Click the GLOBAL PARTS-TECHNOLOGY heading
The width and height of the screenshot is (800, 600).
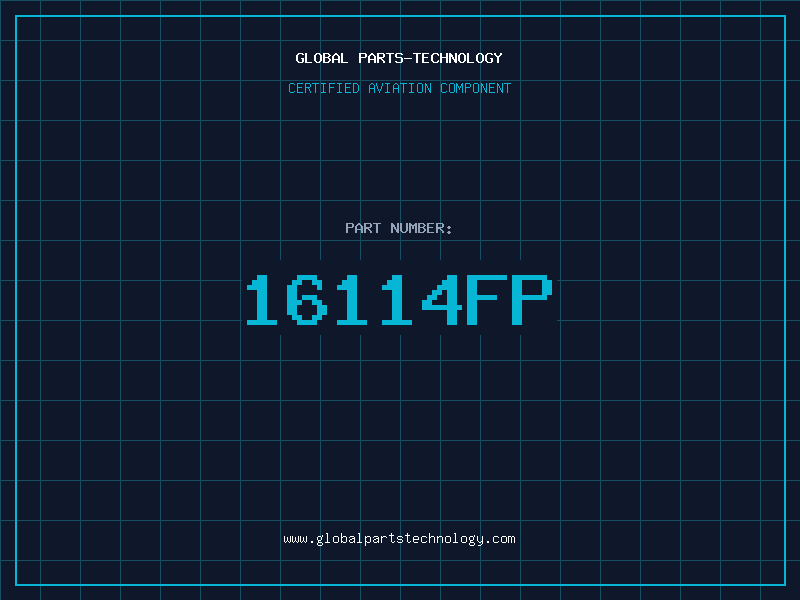point(399,58)
